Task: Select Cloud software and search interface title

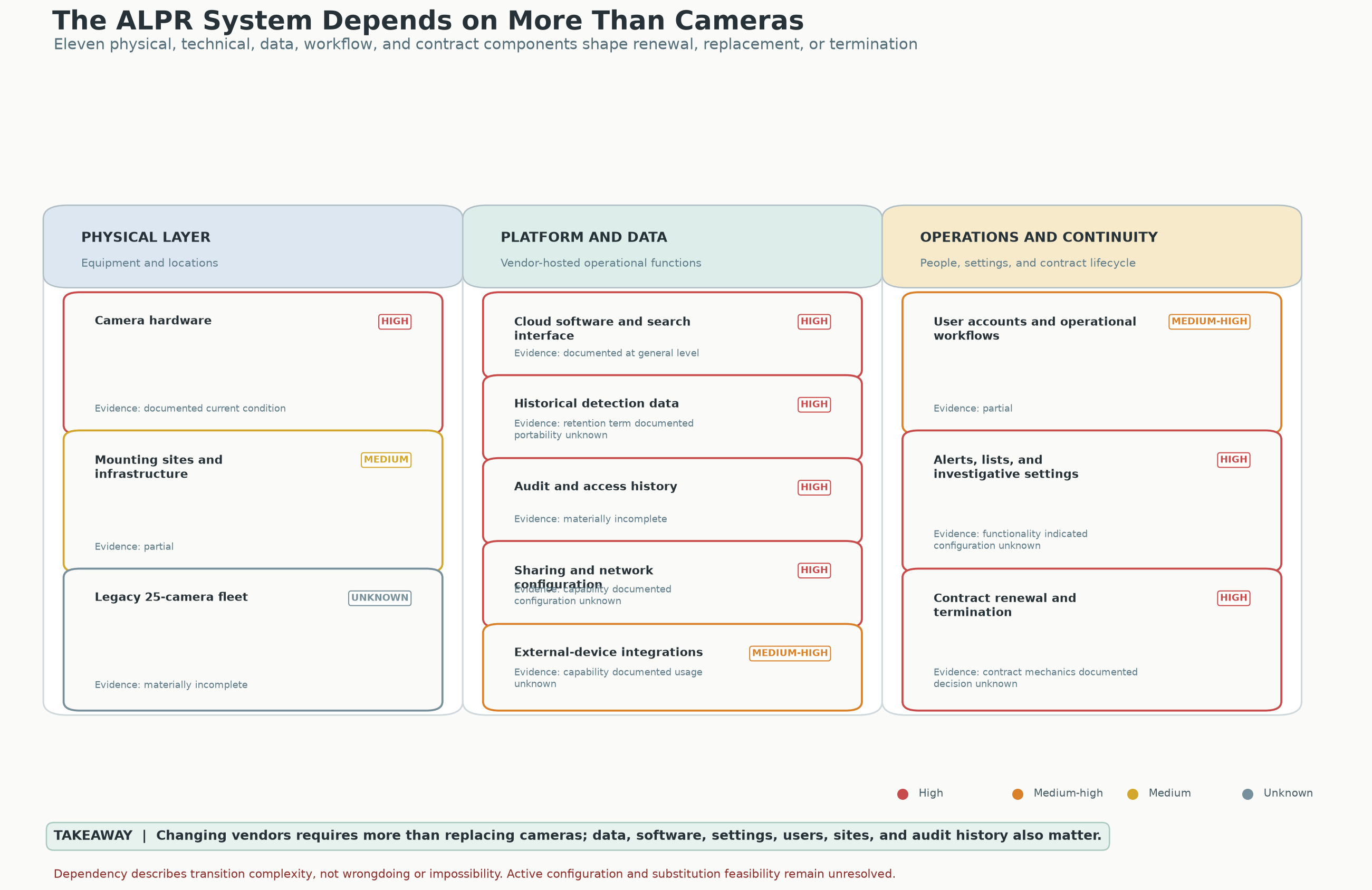Action: tap(602, 328)
